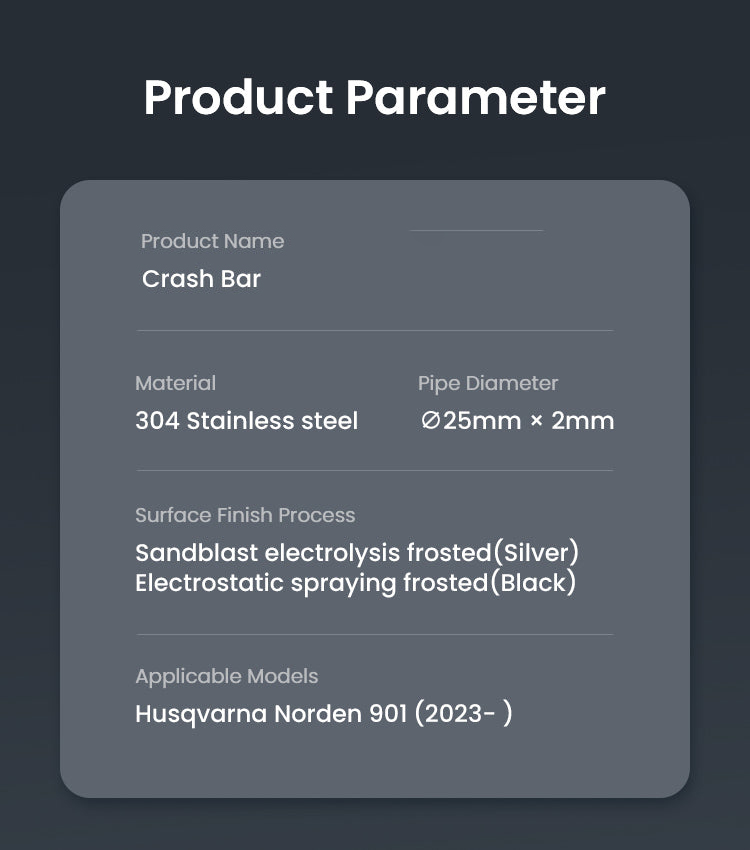The width and height of the screenshot is (750, 850).
Task: Click the Applicable Models label
Action: tap(226, 676)
